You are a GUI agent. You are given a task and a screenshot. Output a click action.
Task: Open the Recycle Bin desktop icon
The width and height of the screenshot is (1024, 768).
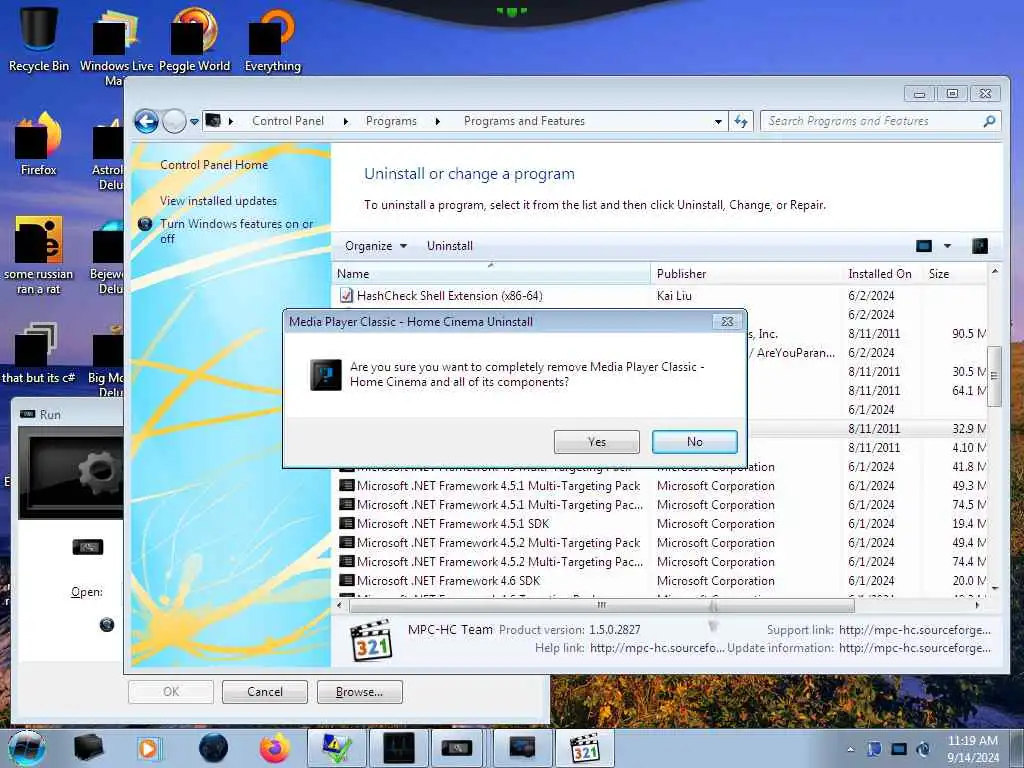point(39,38)
